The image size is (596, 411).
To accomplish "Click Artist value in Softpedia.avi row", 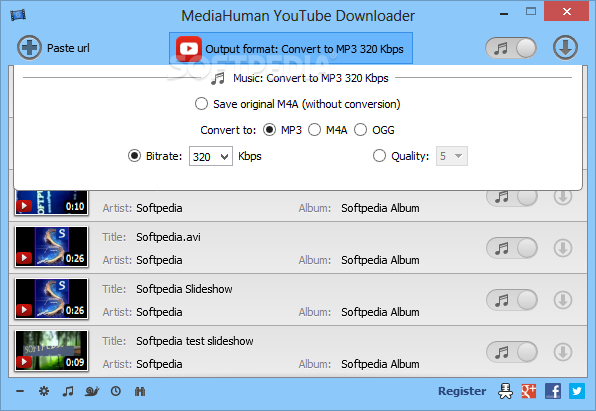I will (159, 260).
